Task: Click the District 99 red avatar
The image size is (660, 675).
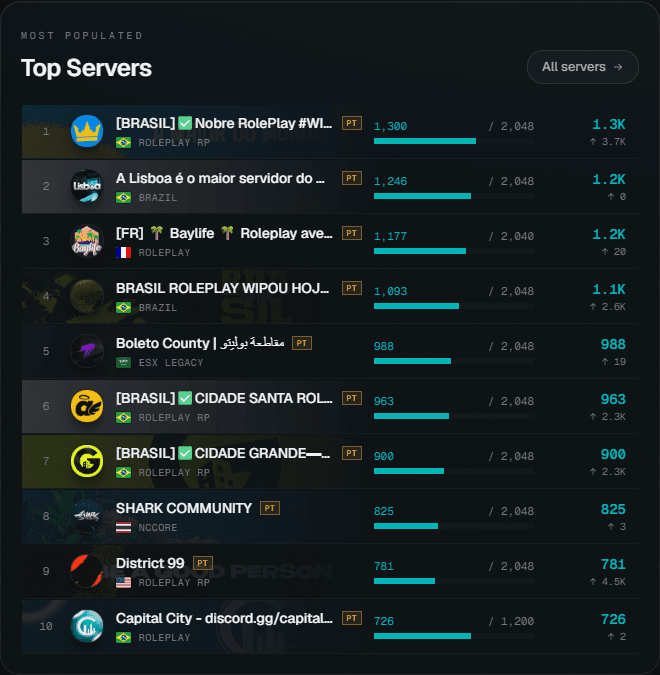Action: pyautogui.click(x=87, y=571)
